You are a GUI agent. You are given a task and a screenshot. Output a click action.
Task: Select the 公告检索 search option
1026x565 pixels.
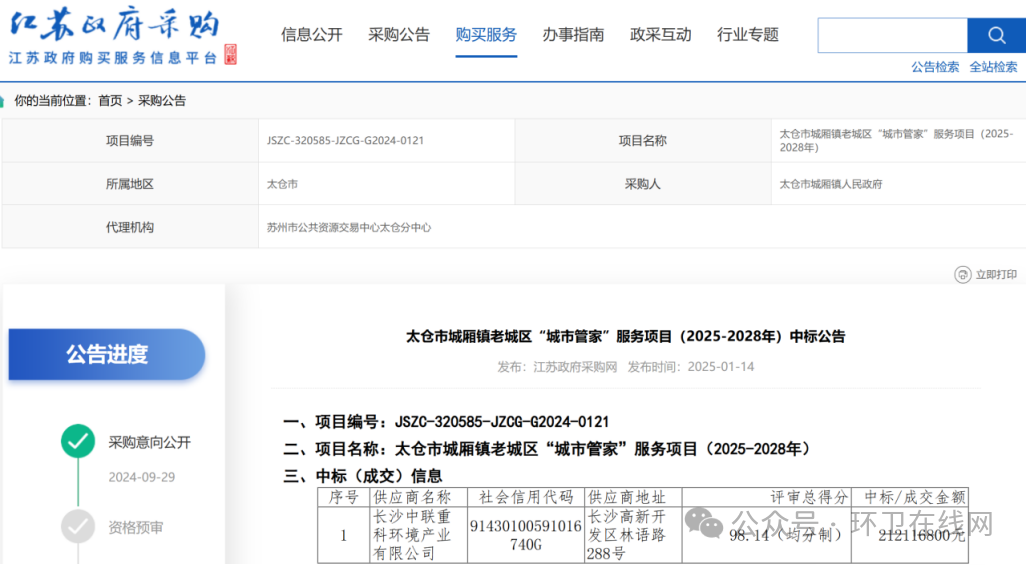[935, 67]
